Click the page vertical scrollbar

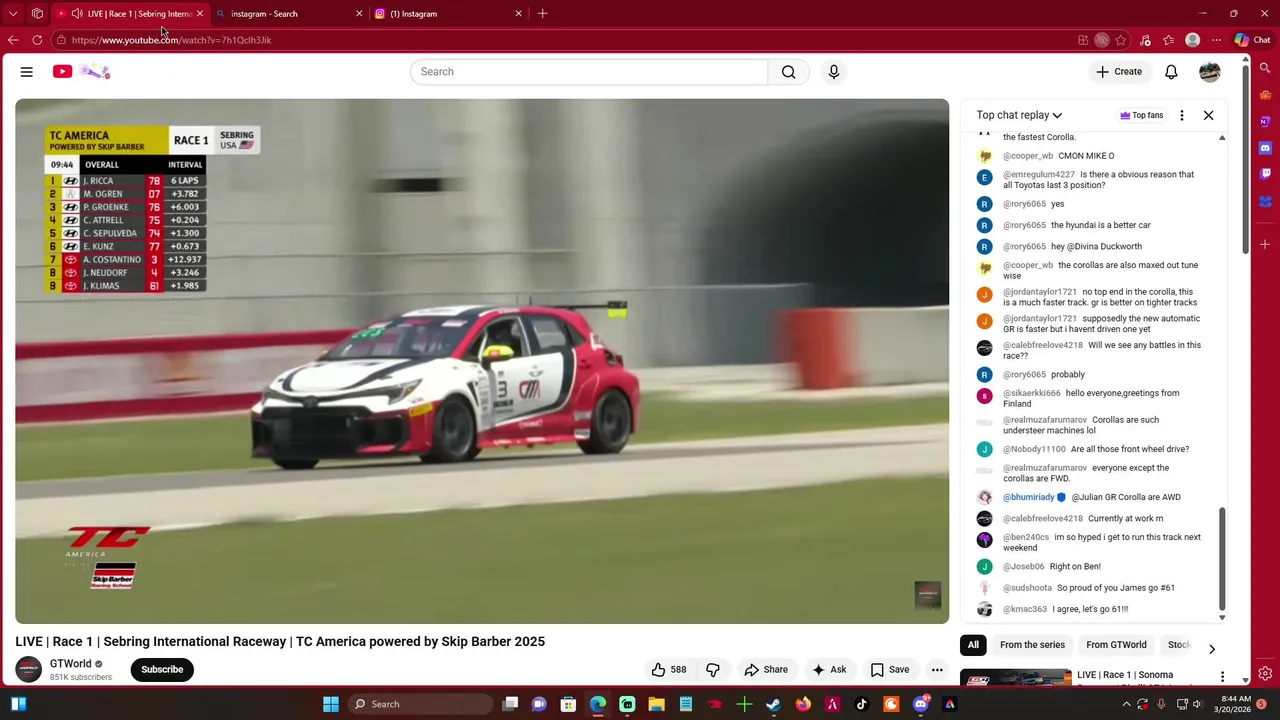point(1245,160)
